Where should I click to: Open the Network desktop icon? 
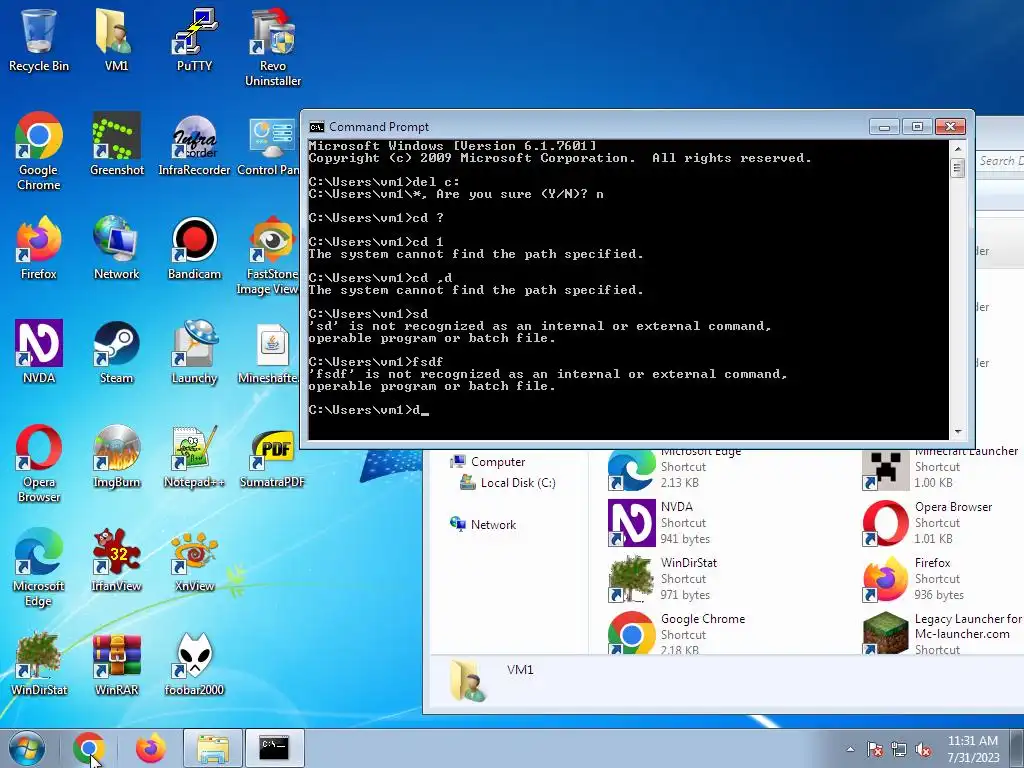[x=116, y=247]
